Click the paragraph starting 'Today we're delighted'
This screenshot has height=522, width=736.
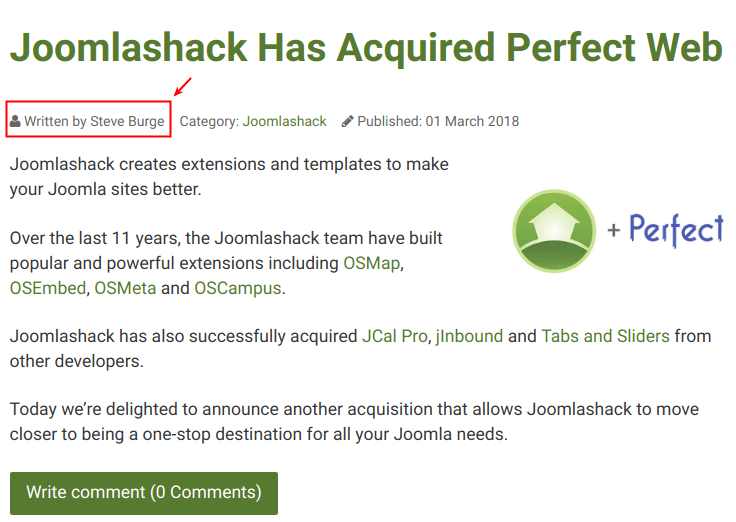point(354,422)
